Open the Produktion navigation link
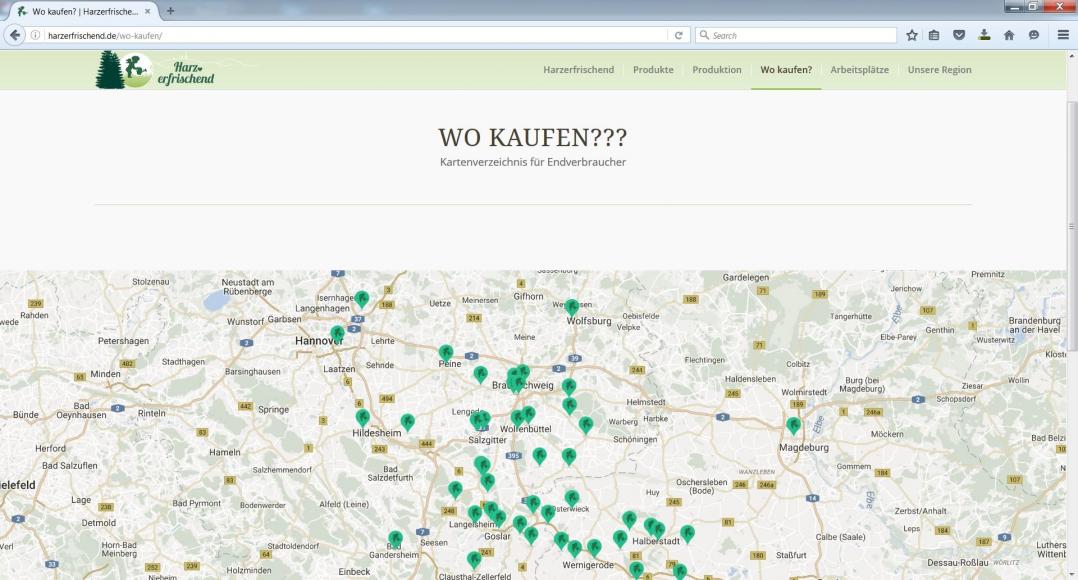The height and width of the screenshot is (580, 1078). [717, 70]
